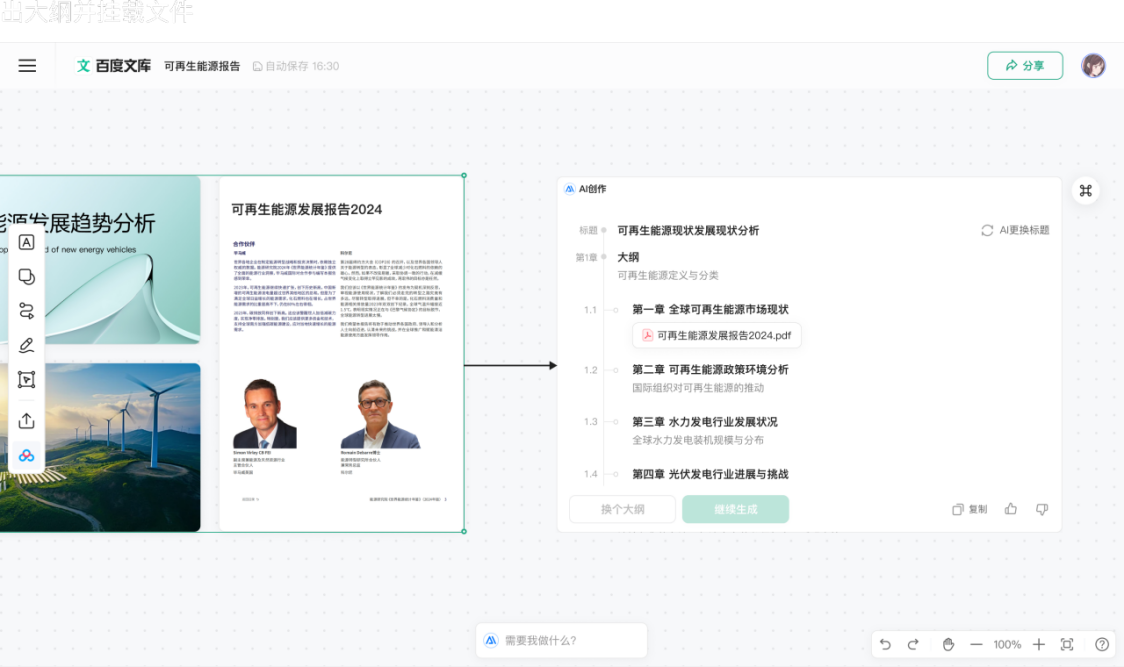This screenshot has width=1124, height=667.
Task: Select the text tool in left toolbar
Action: (27, 242)
